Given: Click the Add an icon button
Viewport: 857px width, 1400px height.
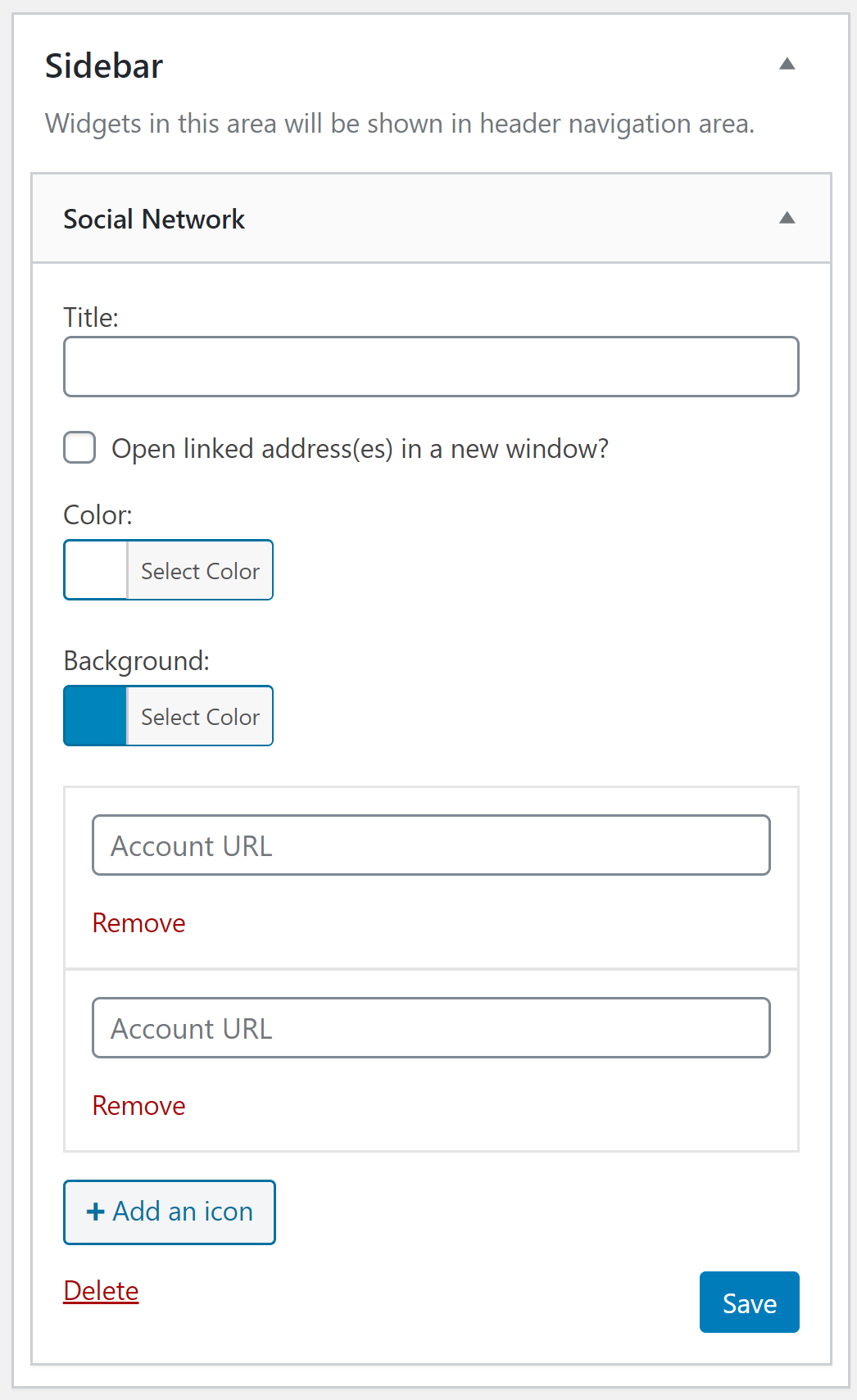Looking at the screenshot, I should [x=170, y=1212].
